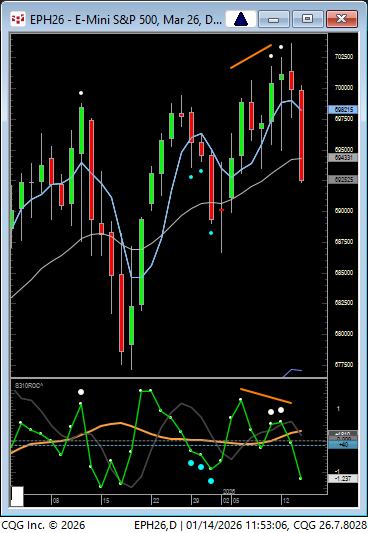Click the 2026 year label above time axis

[x=229, y=492]
